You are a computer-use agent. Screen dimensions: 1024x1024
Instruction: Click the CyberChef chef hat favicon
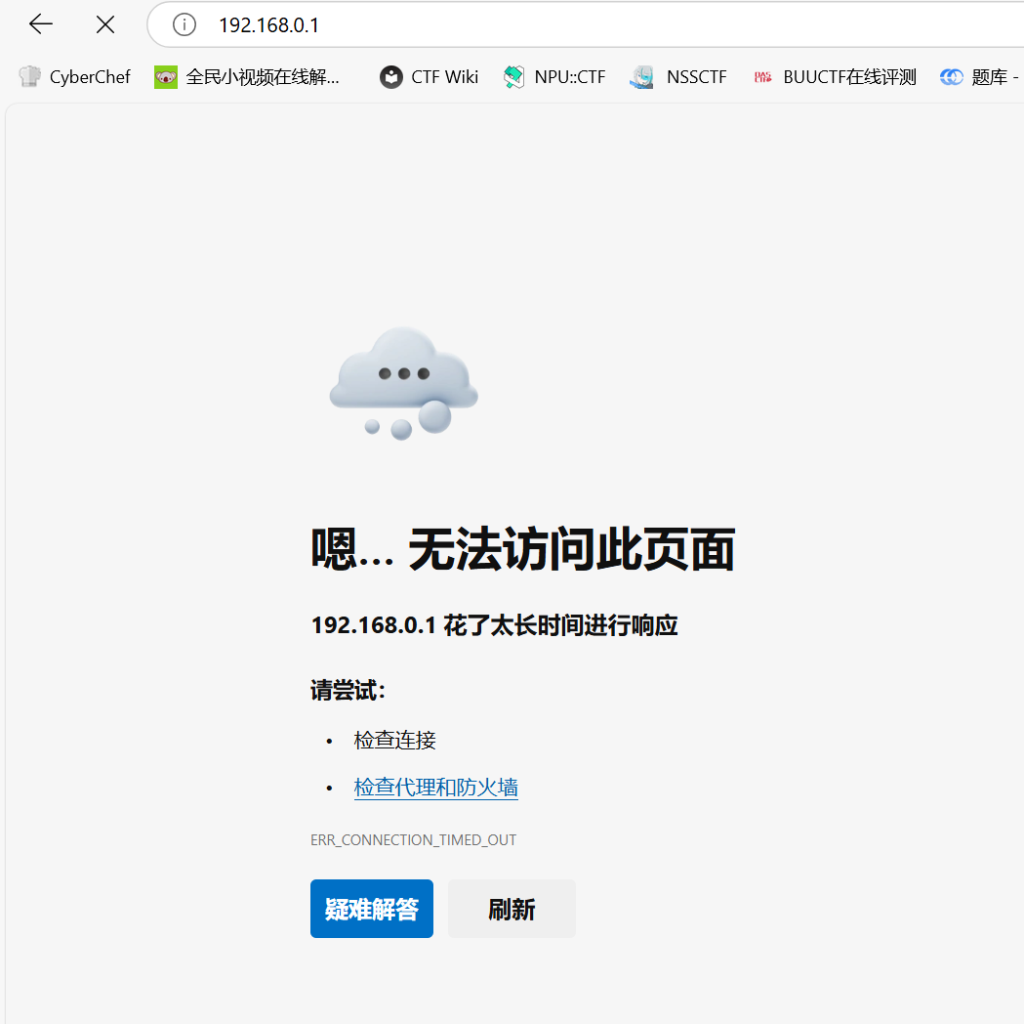(x=30, y=77)
